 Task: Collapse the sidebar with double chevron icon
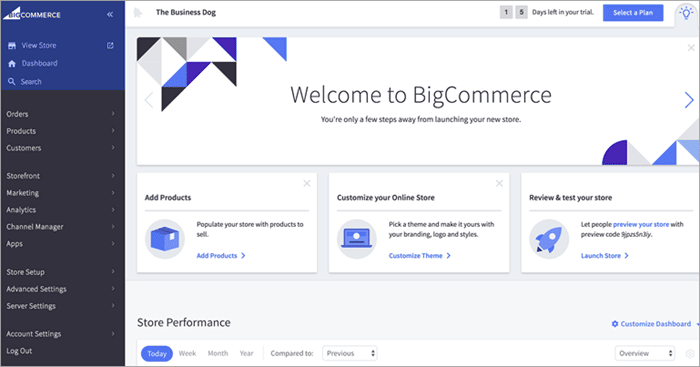[110, 14]
